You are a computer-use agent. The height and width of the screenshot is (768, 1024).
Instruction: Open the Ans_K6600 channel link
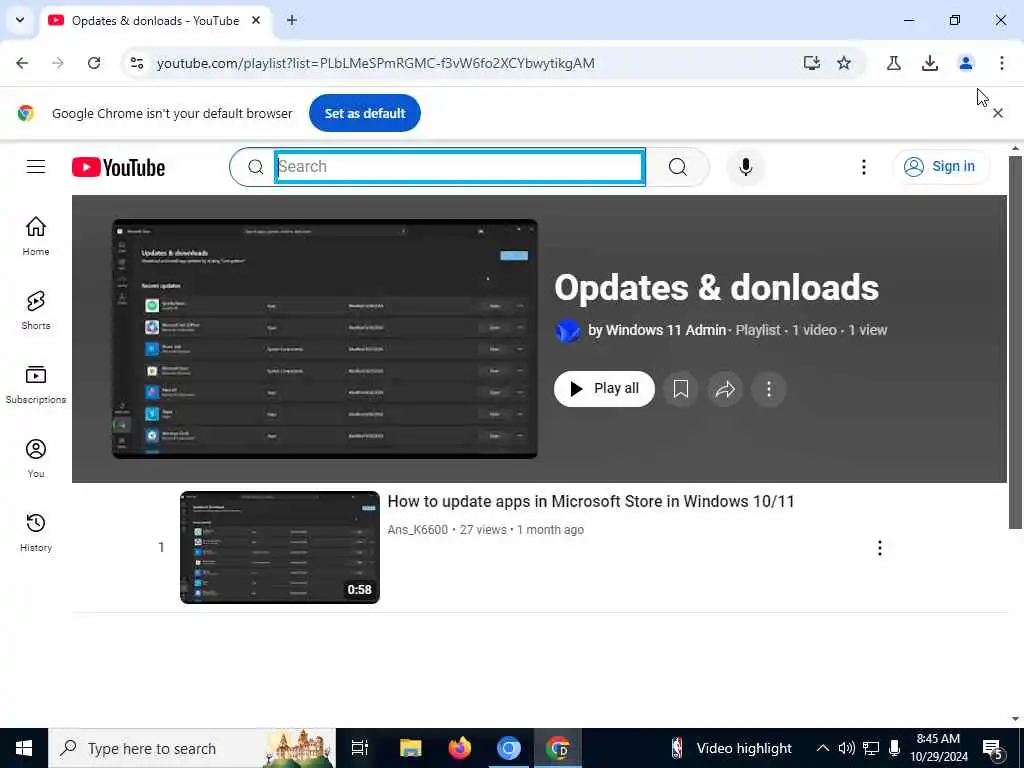pos(418,530)
